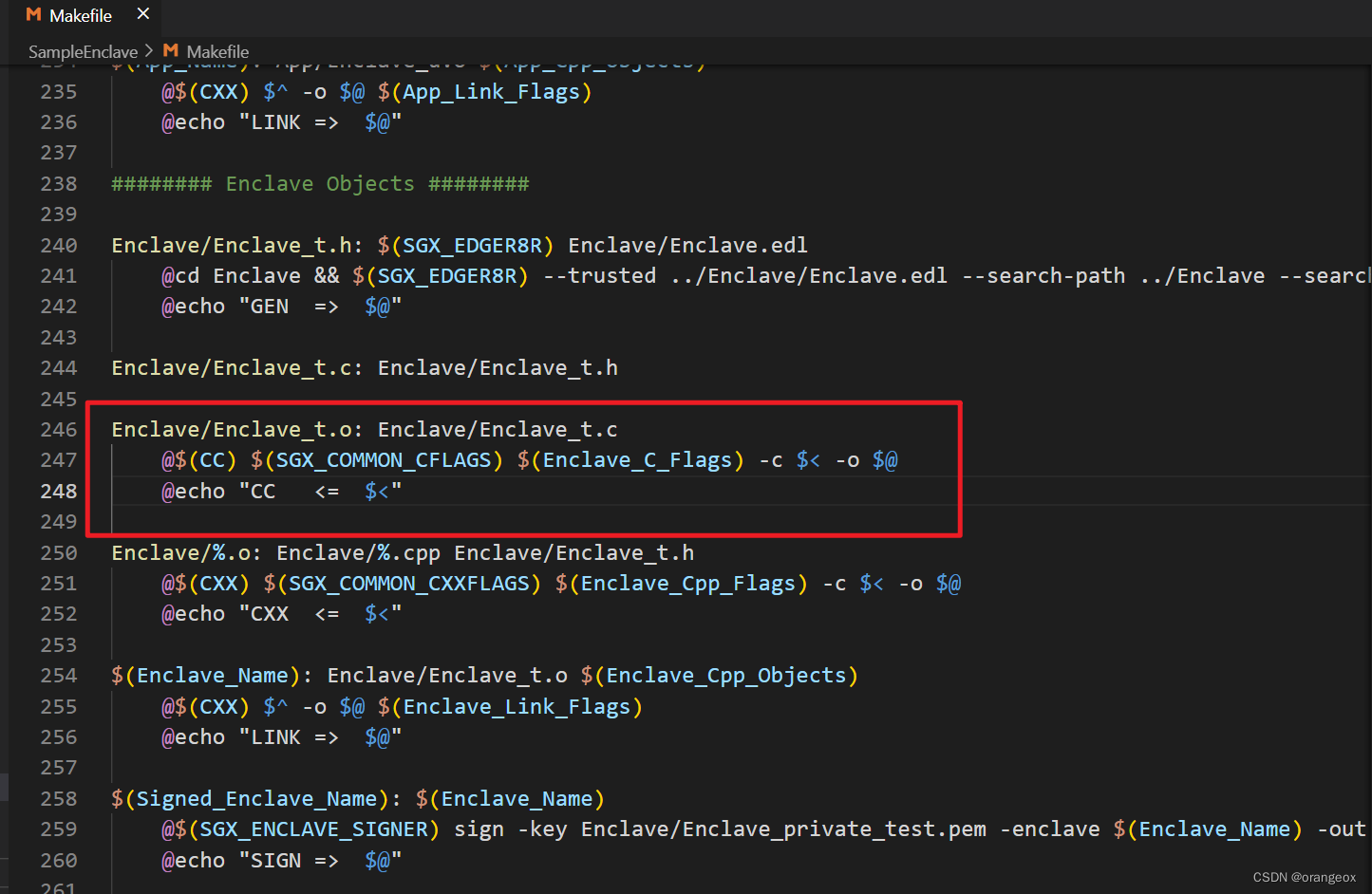
Task: Click 'Enclave_Cpp_Flags' on line 251
Action: (x=688, y=584)
